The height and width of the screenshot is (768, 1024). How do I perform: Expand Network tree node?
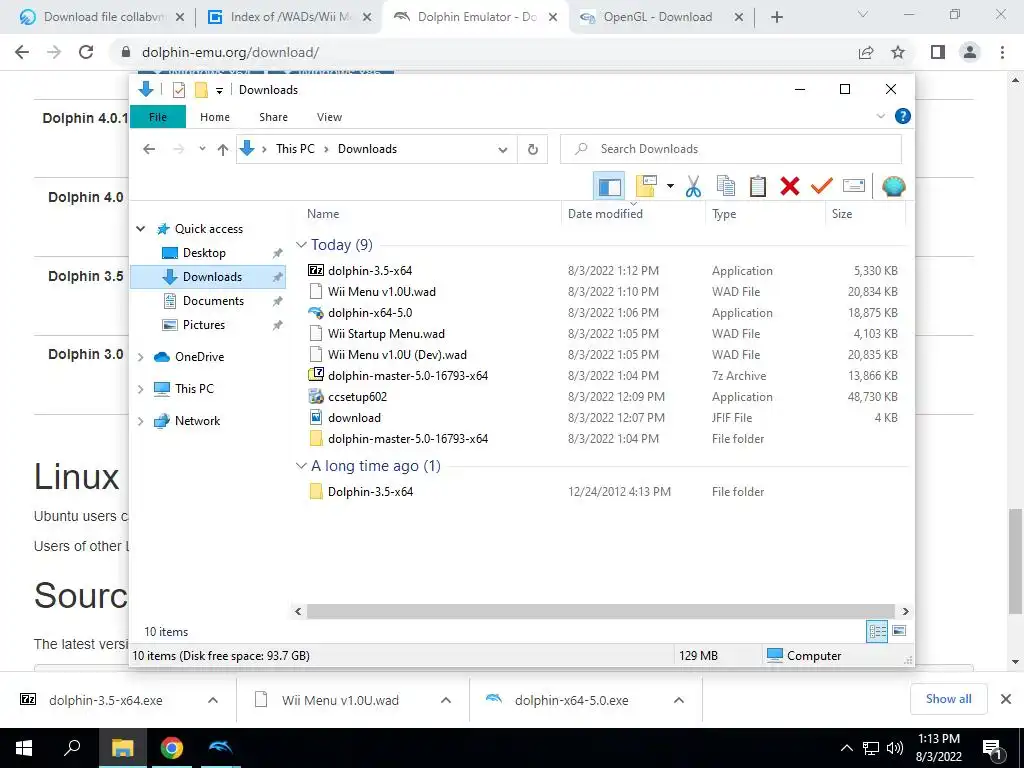click(140, 421)
